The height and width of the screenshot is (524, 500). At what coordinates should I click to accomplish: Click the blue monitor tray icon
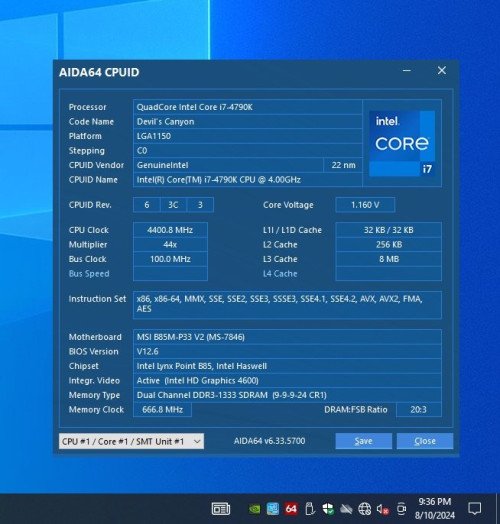273,509
